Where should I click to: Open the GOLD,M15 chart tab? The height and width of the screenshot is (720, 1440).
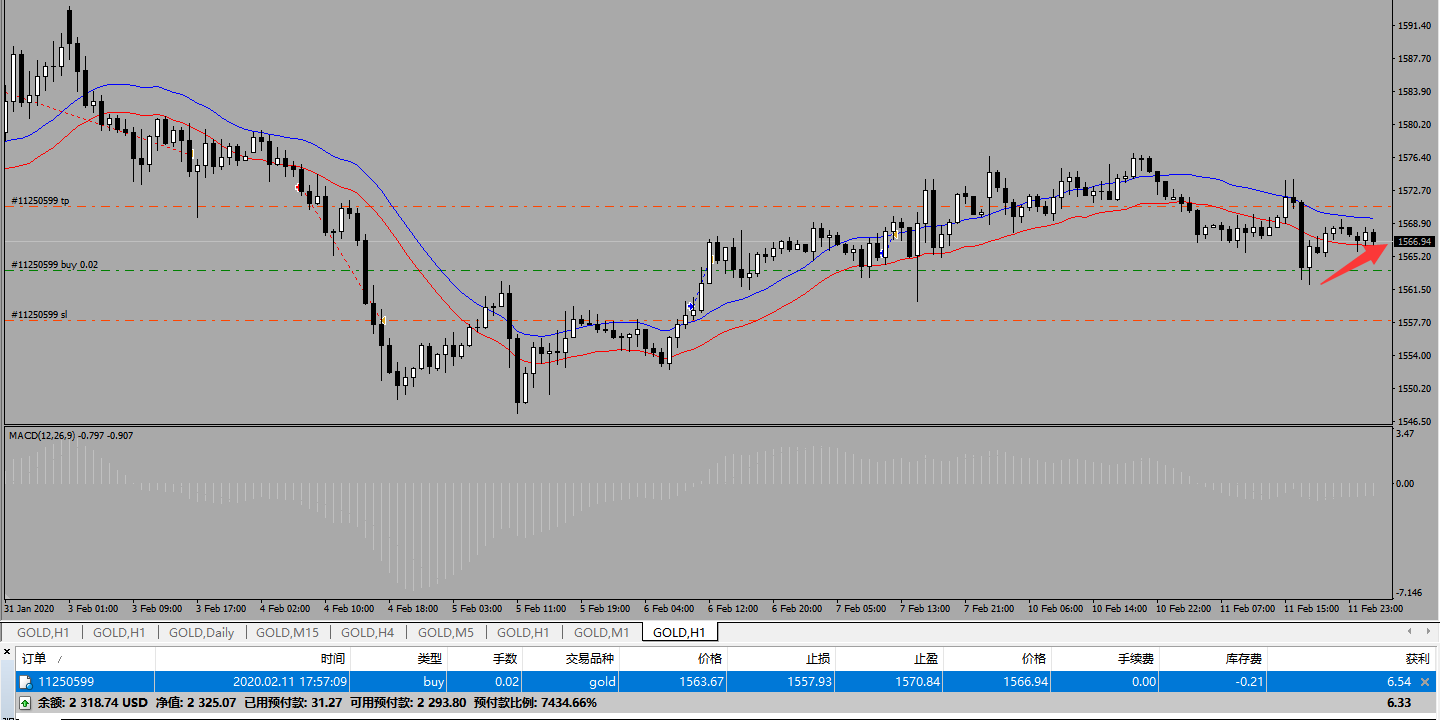(287, 632)
